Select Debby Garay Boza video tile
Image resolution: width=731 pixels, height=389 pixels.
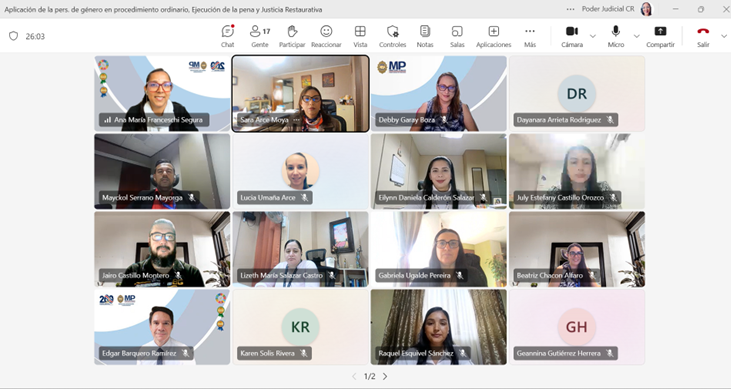tap(439, 93)
